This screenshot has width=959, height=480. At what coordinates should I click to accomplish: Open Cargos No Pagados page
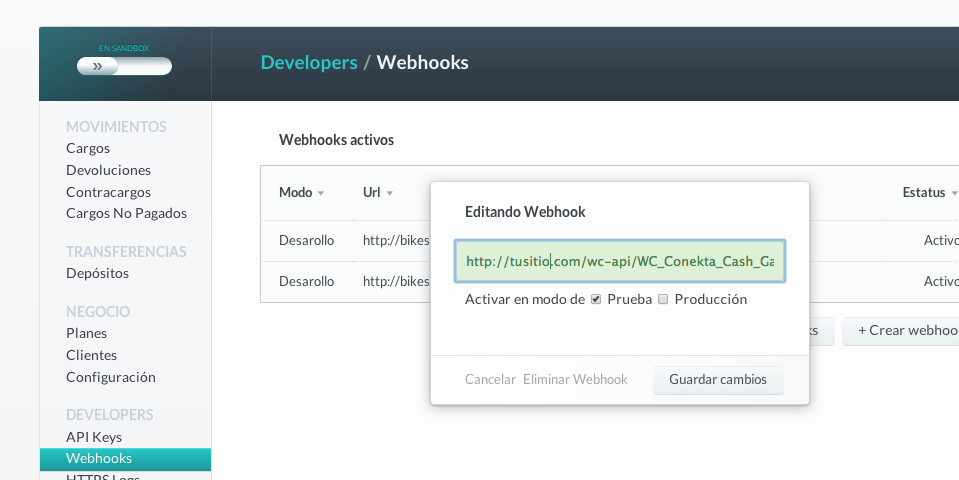point(127,213)
